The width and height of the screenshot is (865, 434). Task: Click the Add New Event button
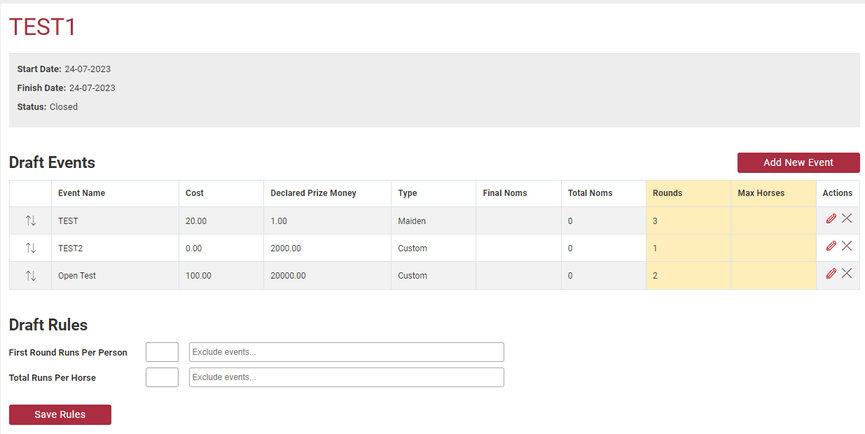point(798,162)
